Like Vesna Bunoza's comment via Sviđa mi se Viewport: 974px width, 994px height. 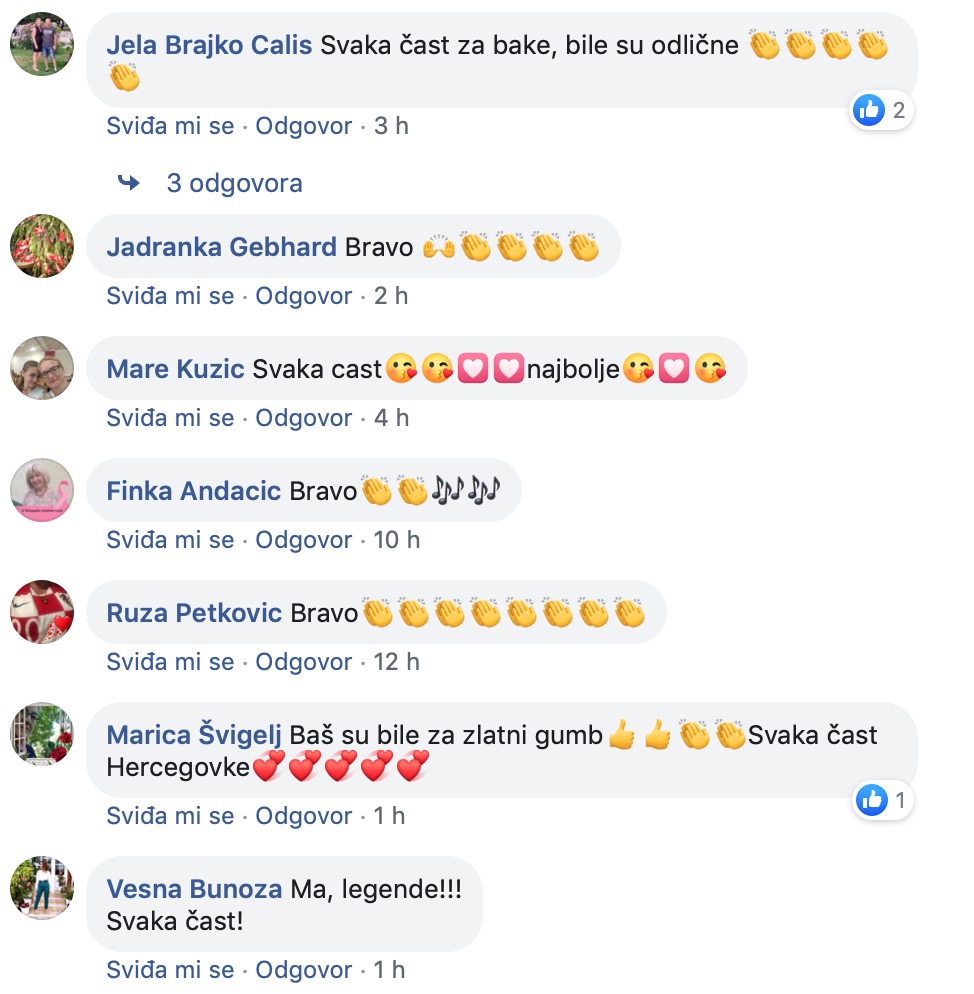(x=170, y=969)
